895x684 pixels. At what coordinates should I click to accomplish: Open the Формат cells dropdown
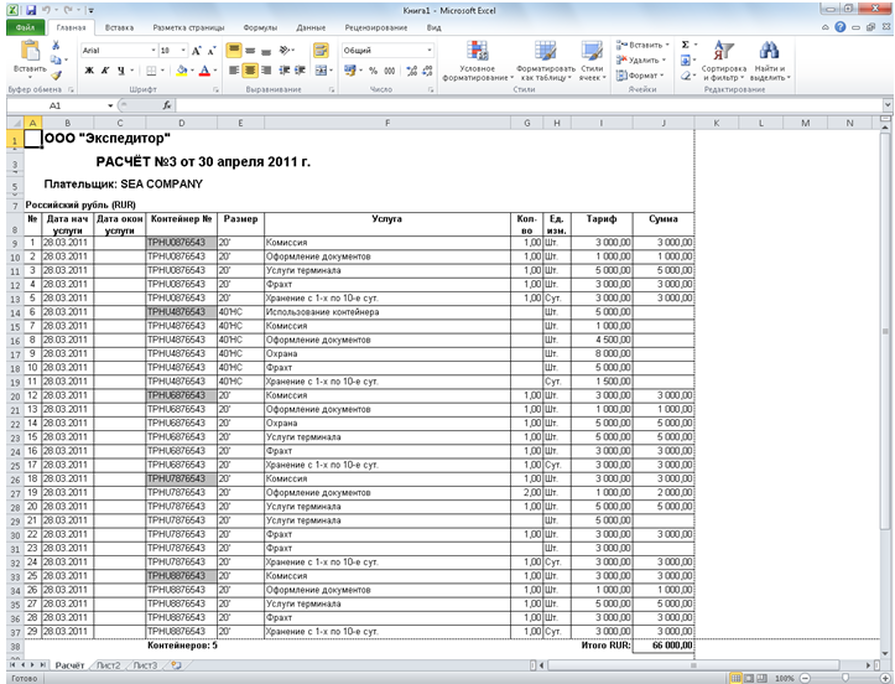click(x=640, y=75)
